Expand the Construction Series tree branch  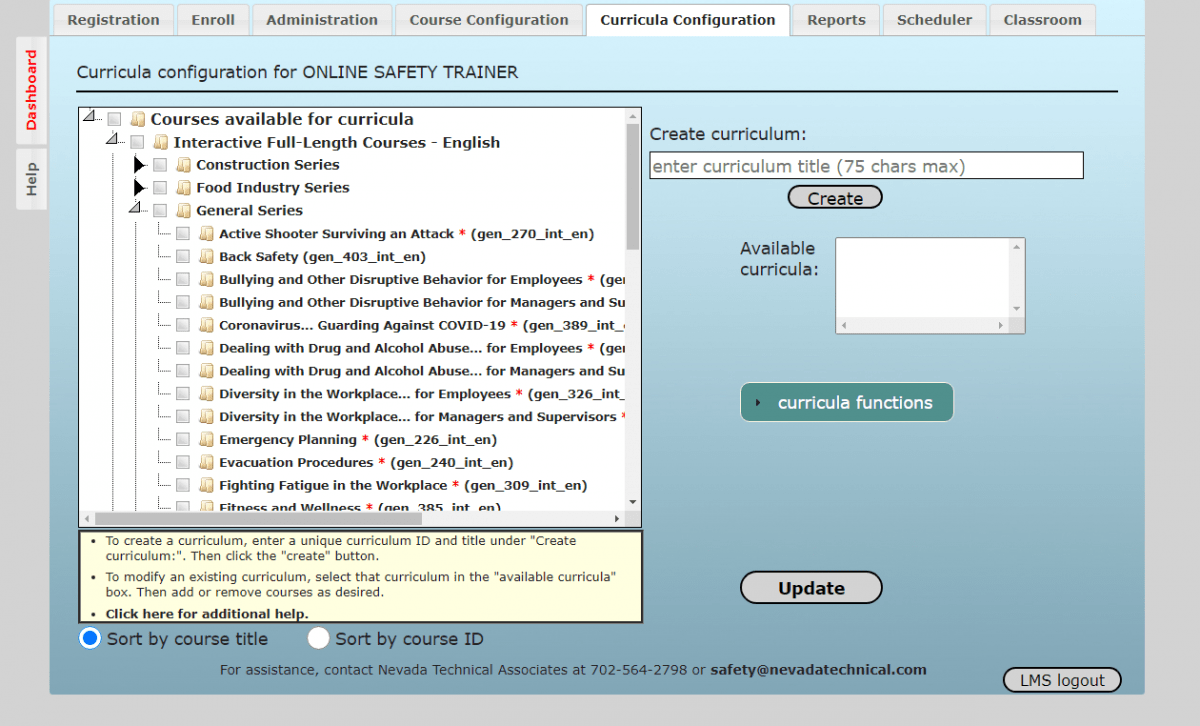(140, 164)
